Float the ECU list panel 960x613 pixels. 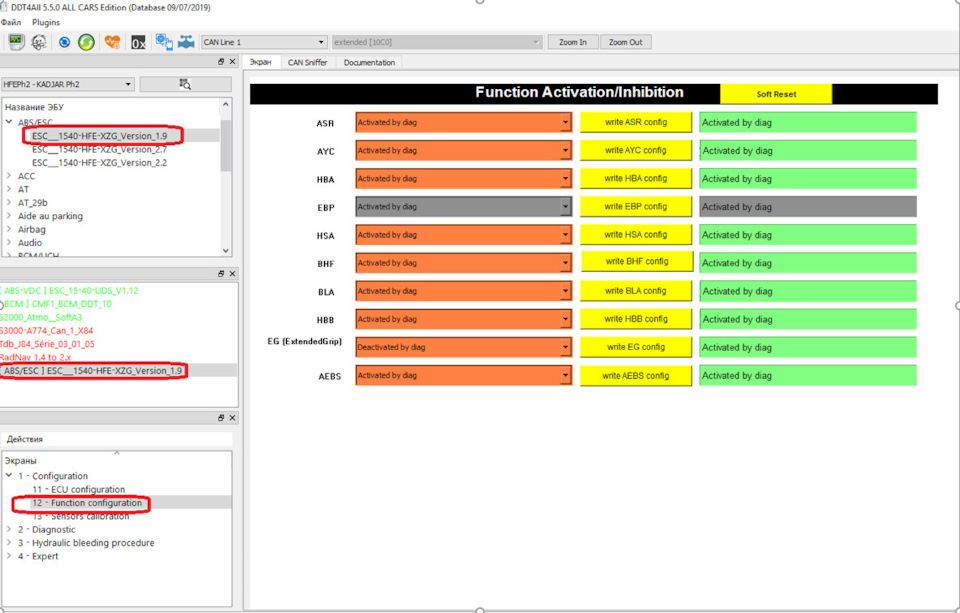click(x=221, y=62)
